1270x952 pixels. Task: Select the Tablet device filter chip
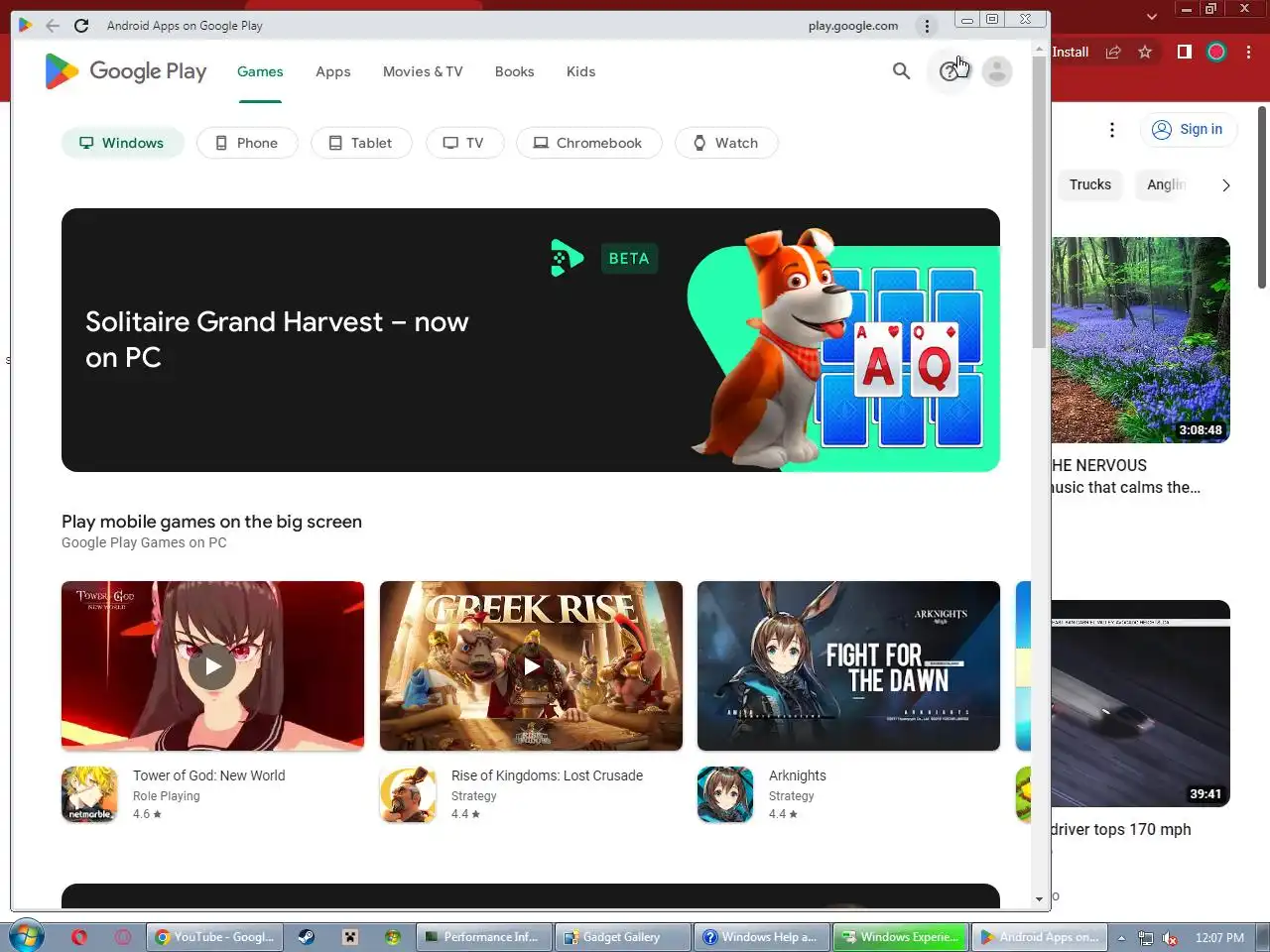(361, 143)
